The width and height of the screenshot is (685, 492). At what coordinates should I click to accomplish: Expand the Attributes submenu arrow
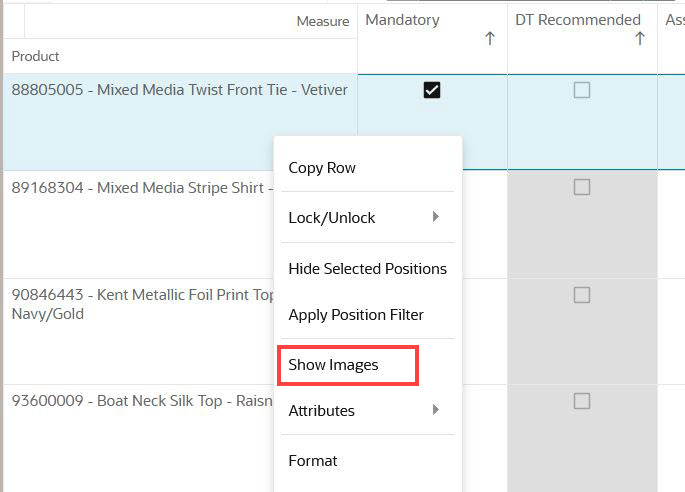[435, 410]
